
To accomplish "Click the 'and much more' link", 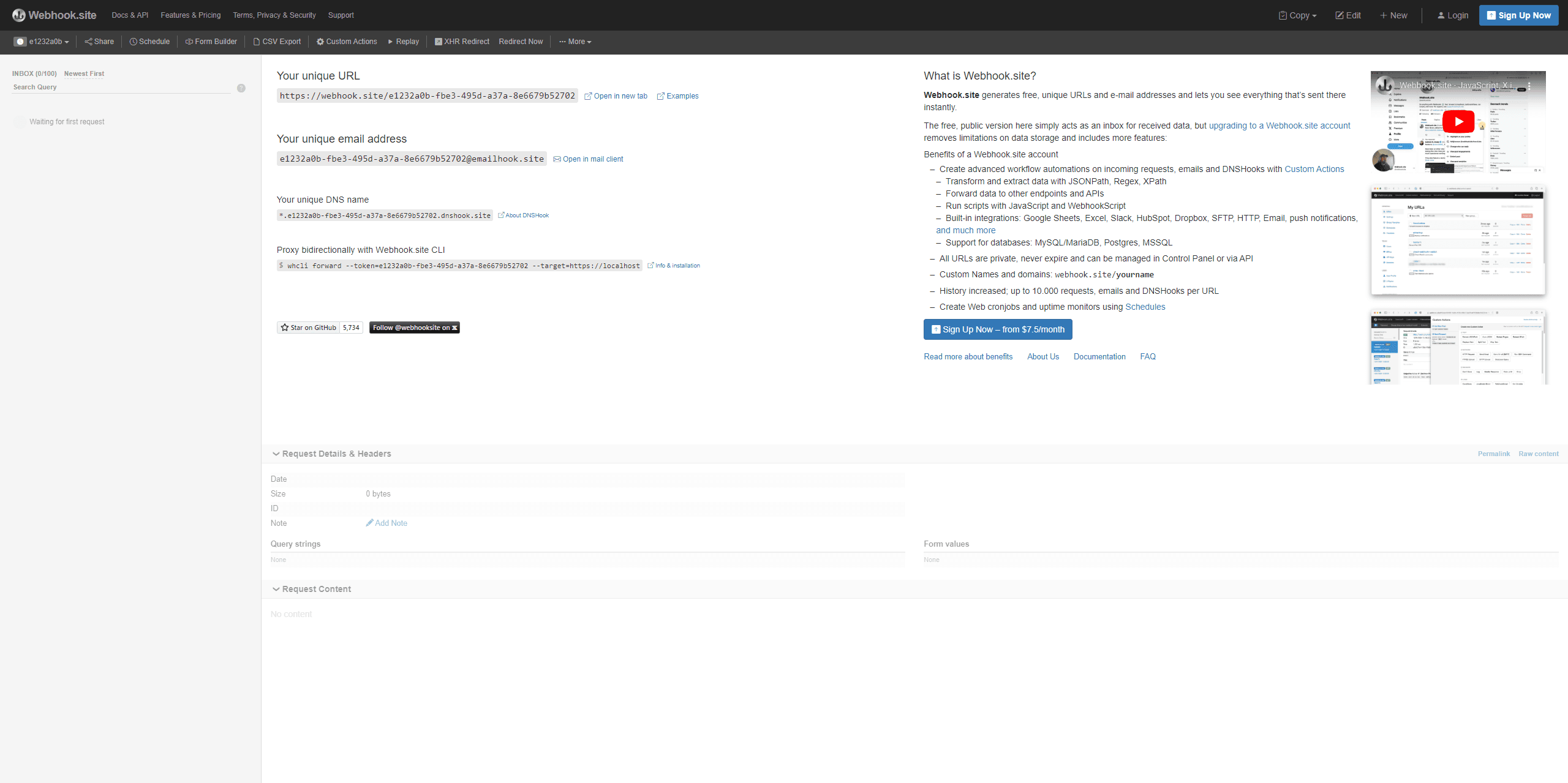I will pos(965,230).
